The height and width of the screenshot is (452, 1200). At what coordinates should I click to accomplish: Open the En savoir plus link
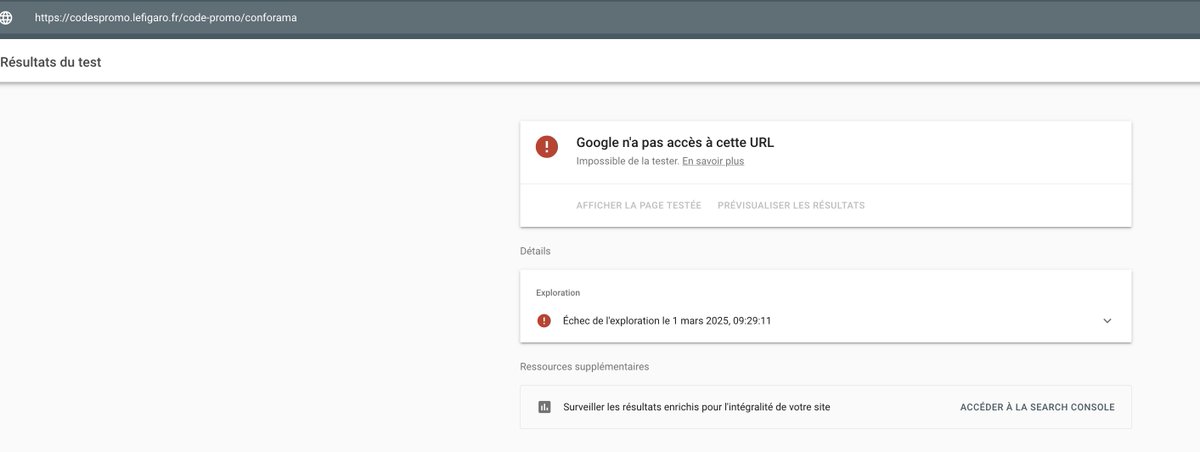point(713,161)
